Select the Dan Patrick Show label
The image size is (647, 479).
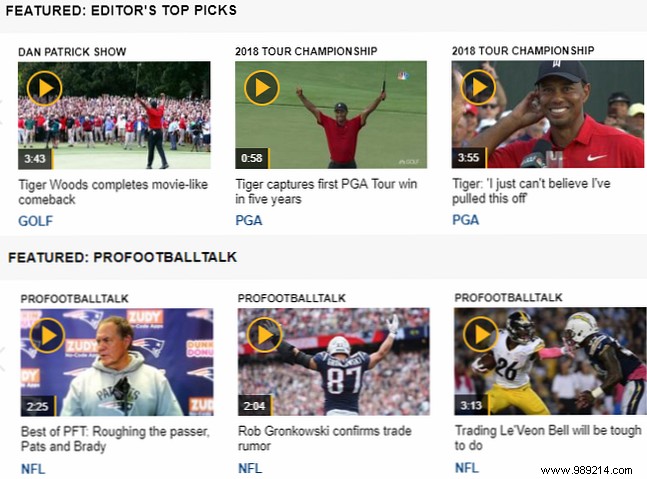[x=72, y=52]
